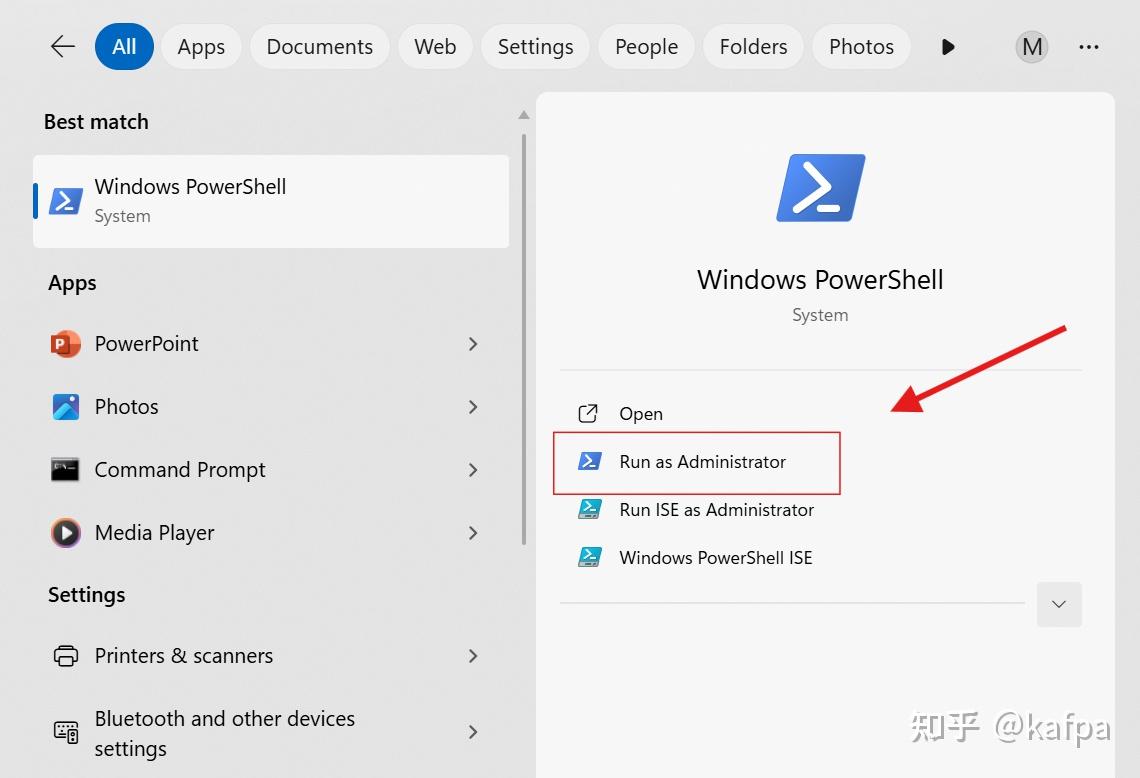1140x778 pixels.
Task: Click the results list scrollbar
Action: 523,300
